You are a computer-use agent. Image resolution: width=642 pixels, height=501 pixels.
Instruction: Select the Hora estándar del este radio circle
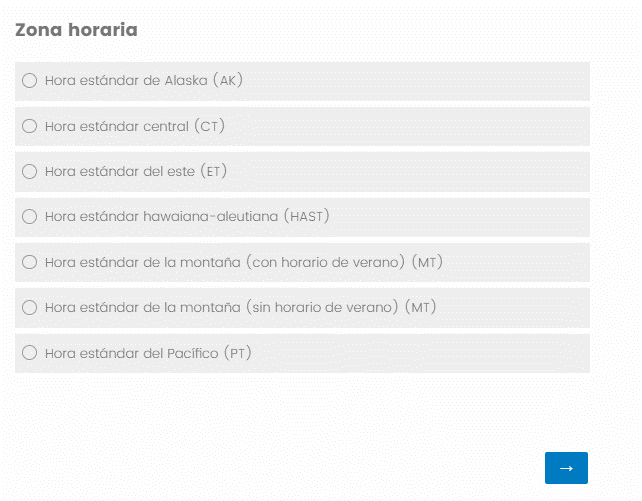(29, 171)
